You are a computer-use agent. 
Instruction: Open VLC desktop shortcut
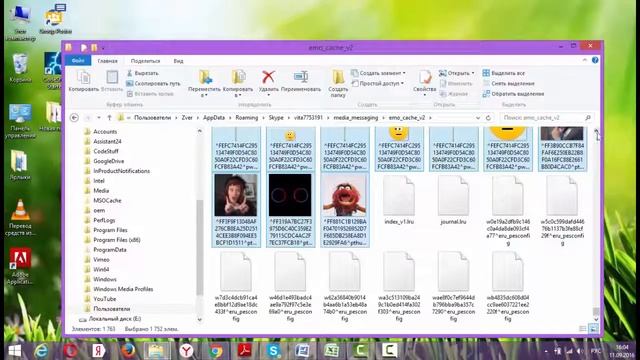[x=20, y=217]
